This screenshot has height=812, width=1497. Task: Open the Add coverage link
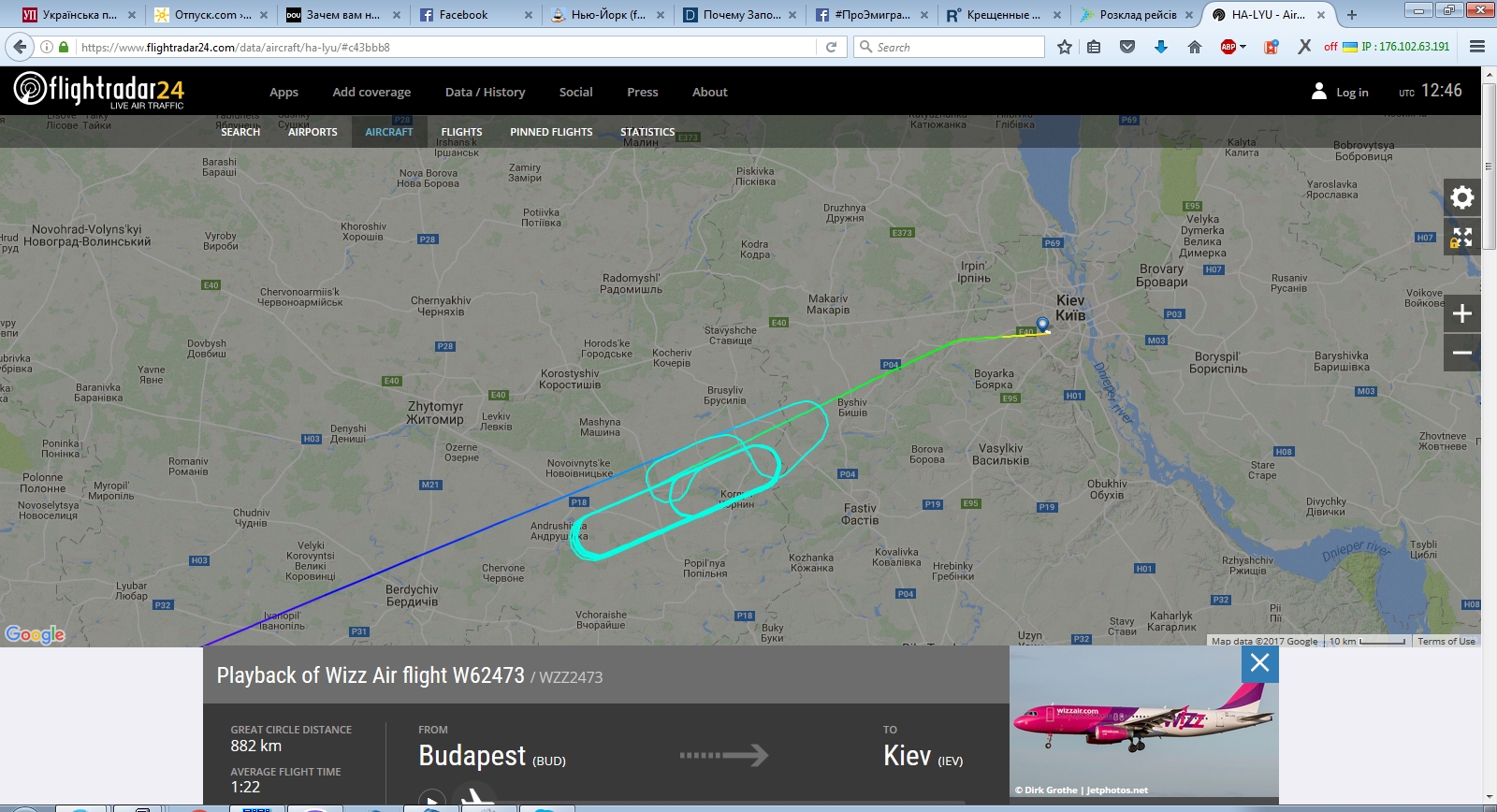click(371, 92)
